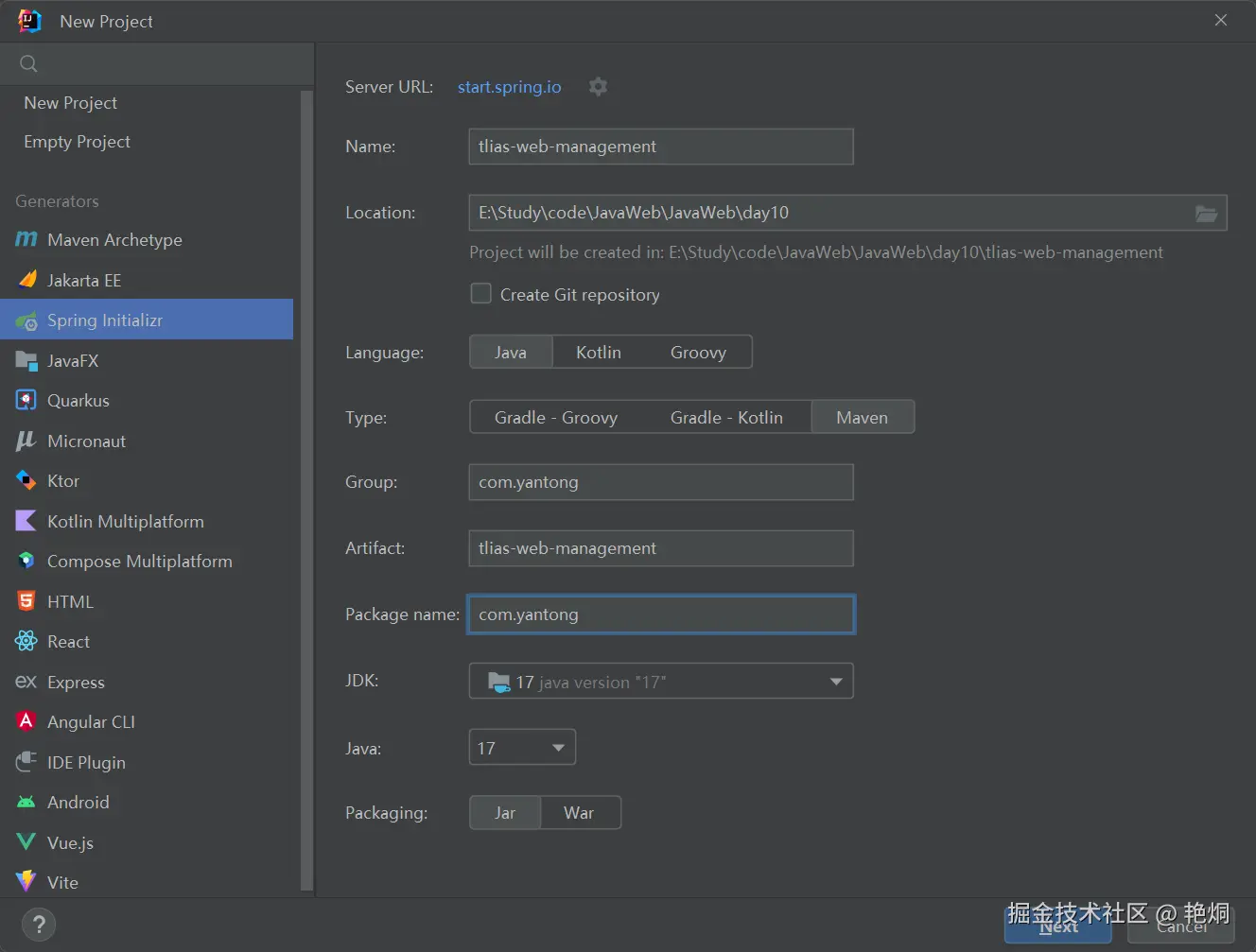This screenshot has width=1256, height=952.
Task: Click the Android robot icon
Action: pos(26,803)
